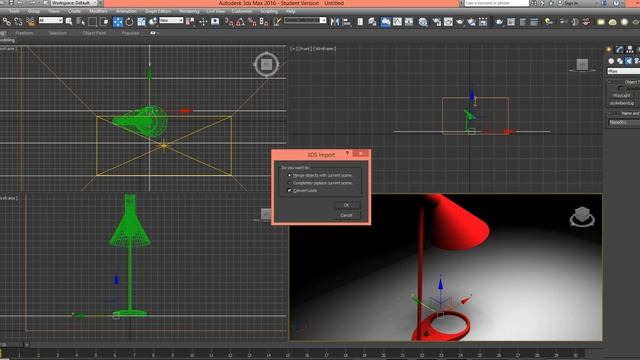This screenshot has height=360, width=640.
Task: Click OK in the 3DS Import dialog
Action: [346, 205]
